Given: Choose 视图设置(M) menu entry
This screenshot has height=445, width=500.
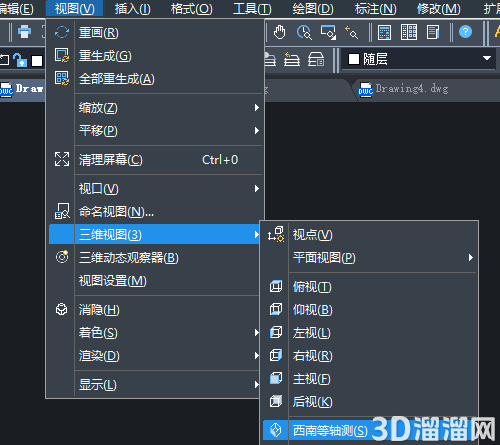Looking at the screenshot, I should click(x=155, y=280).
